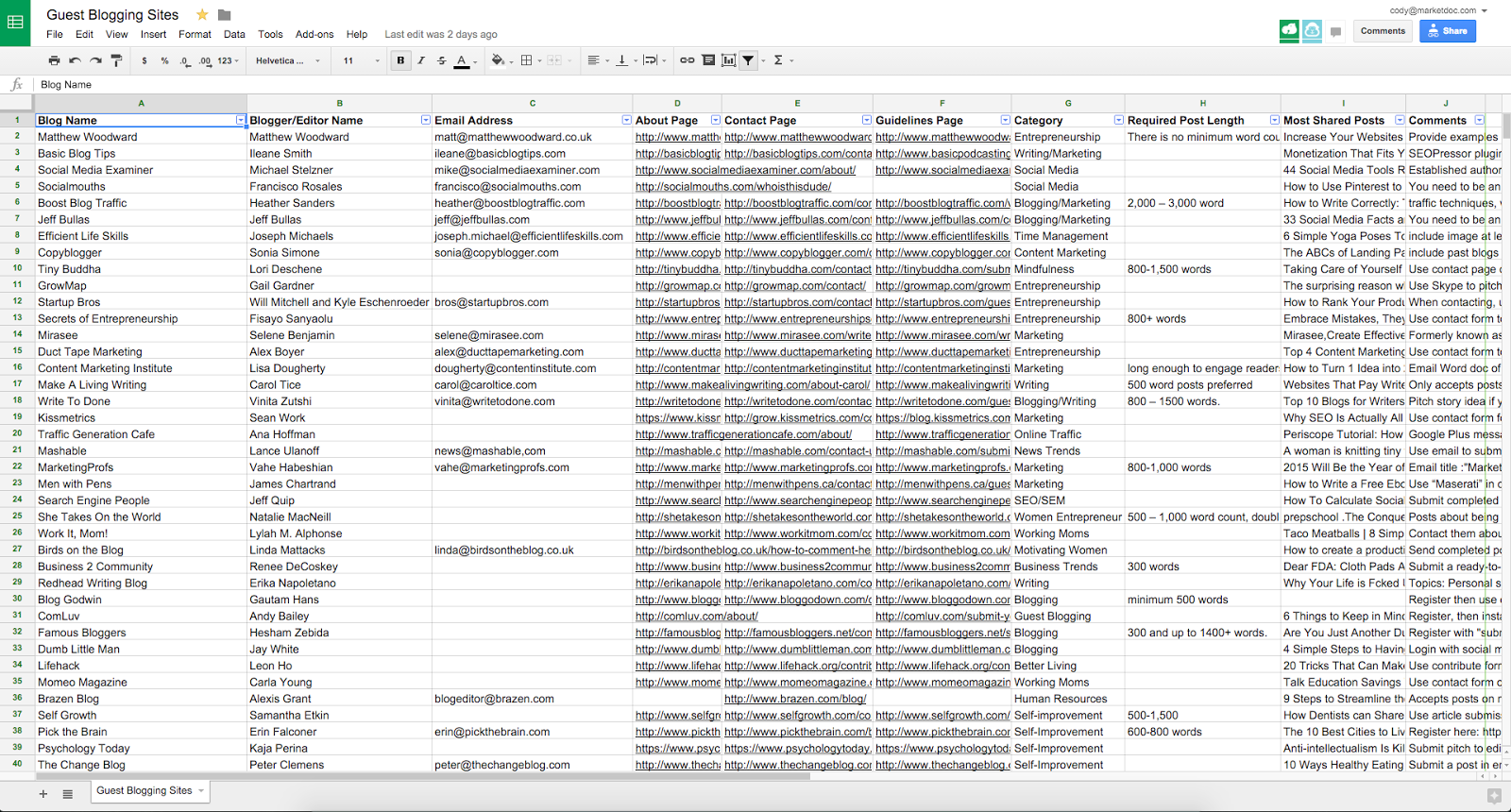The width and height of the screenshot is (1511, 812).
Task: Open the Socialmouths about page link
Action: [x=733, y=187]
